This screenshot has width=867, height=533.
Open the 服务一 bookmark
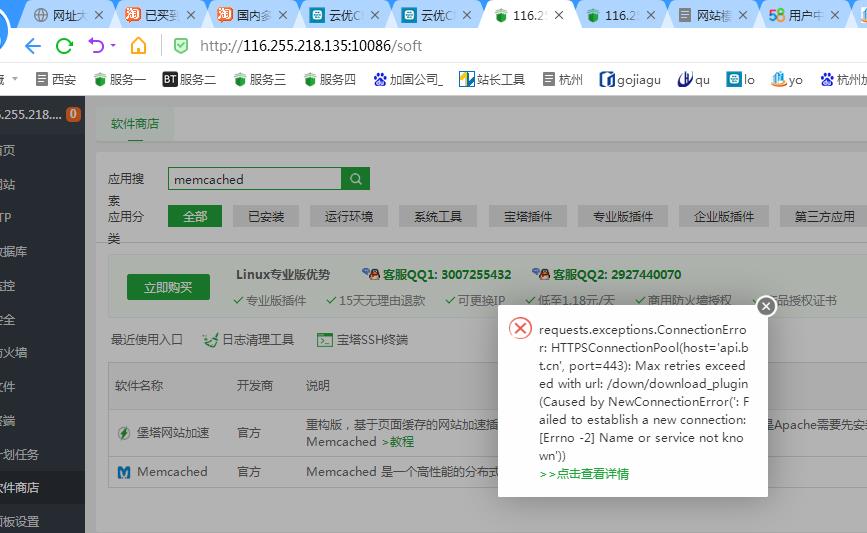(119, 80)
